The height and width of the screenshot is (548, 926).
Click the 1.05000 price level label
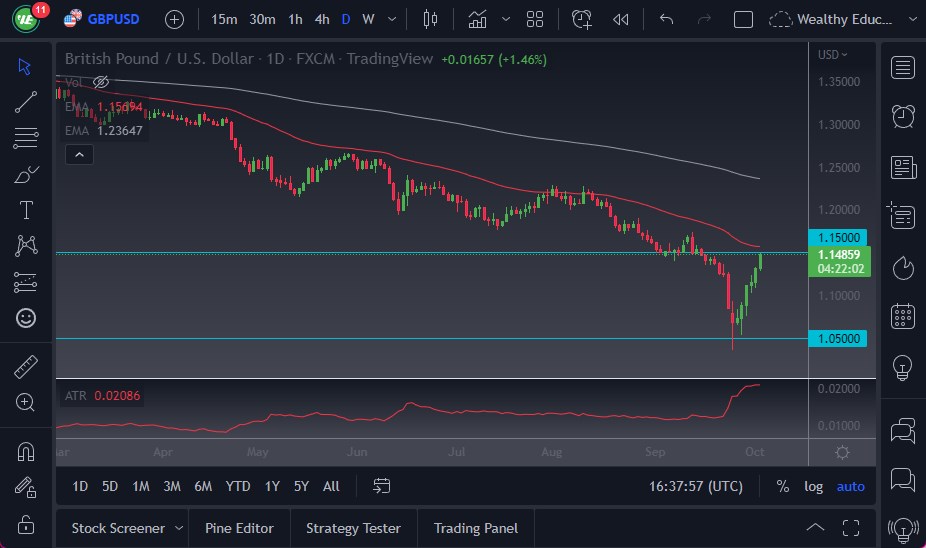coord(837,339)
